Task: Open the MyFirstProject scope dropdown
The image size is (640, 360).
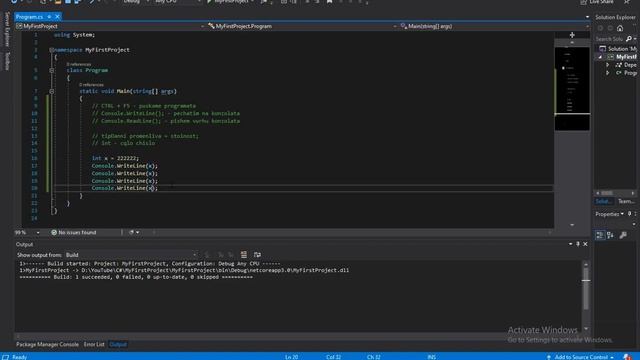Action: pyautogui.click(x=110, y=26)
